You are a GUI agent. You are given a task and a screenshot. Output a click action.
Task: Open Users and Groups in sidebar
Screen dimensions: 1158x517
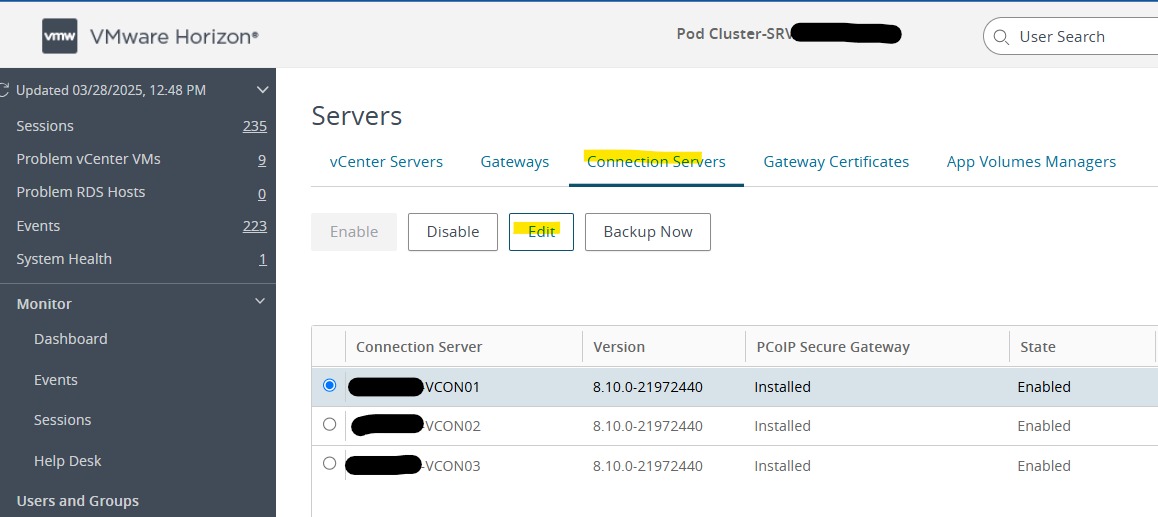click(x=78, y=501)
